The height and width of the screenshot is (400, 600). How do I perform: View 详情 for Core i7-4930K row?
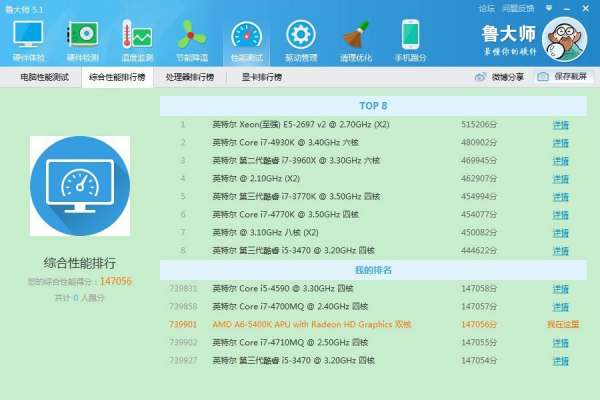[561, 143]
